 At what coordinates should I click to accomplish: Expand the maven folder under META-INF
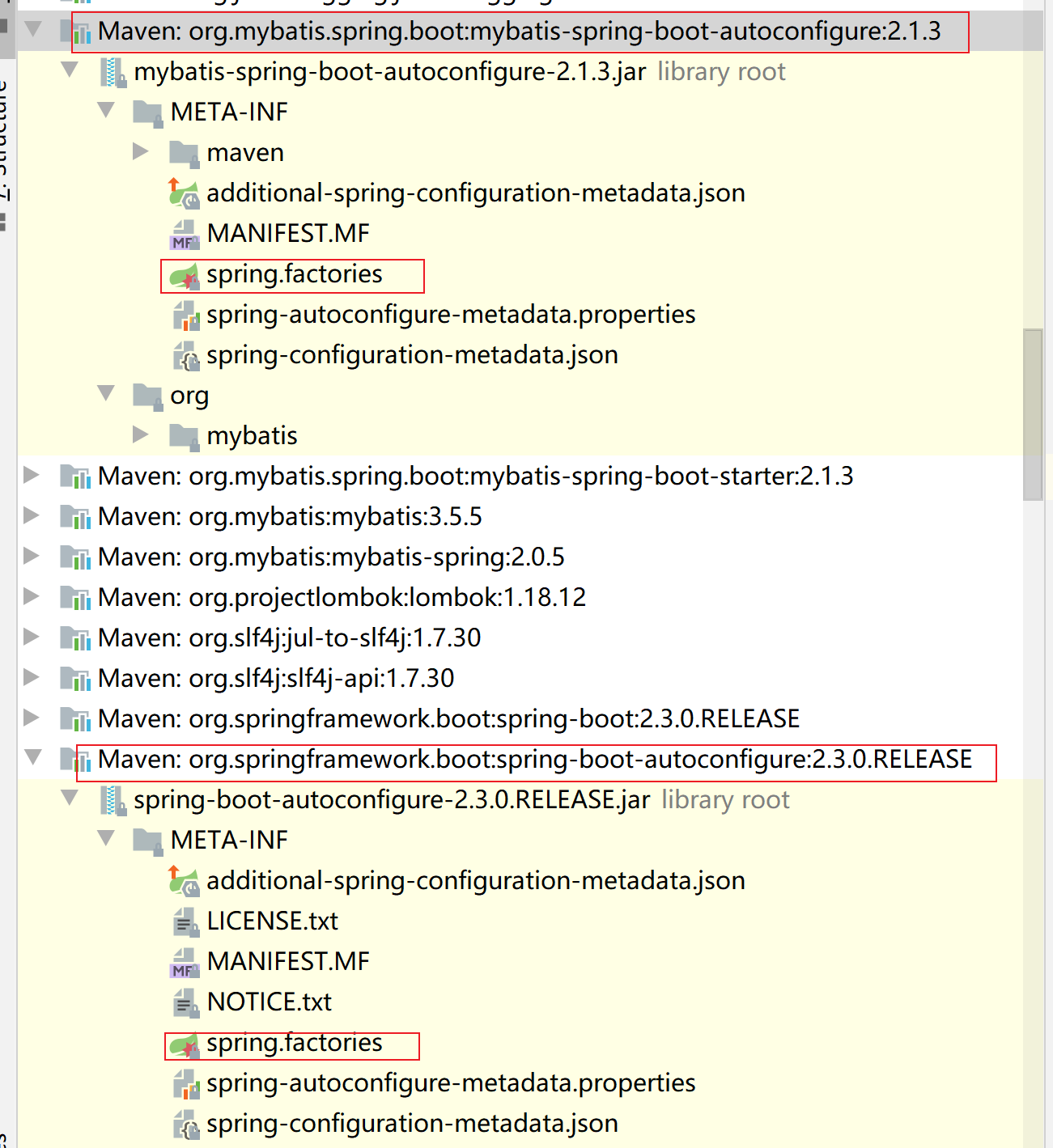pyautogui.click(x=141, y=151)
